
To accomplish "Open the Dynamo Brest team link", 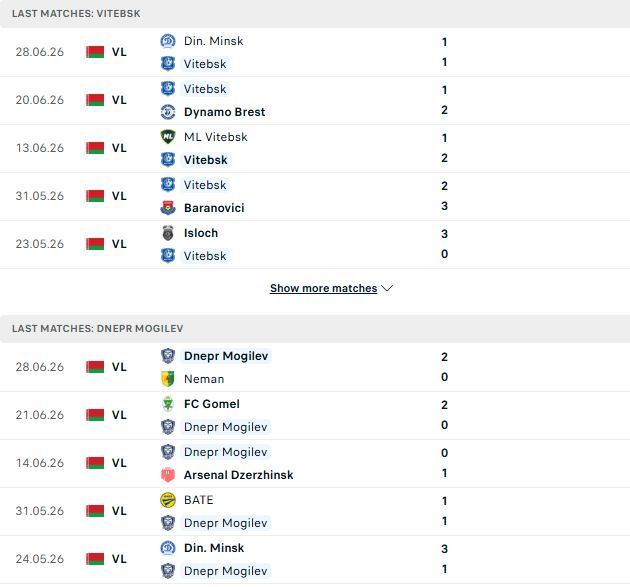I will 224,112.
